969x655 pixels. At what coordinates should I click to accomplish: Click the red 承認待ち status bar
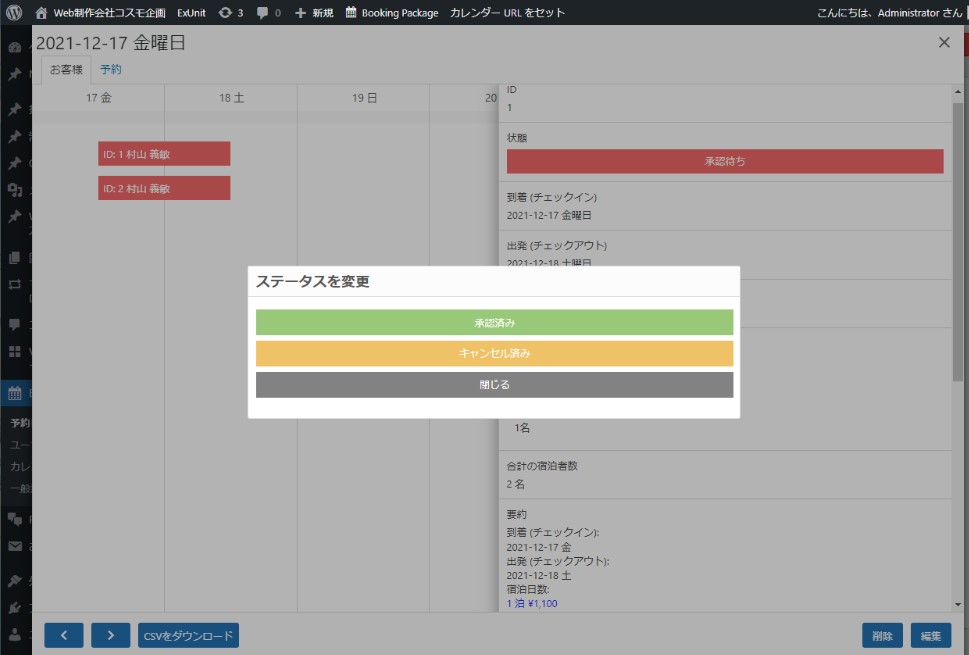point(725,161)
